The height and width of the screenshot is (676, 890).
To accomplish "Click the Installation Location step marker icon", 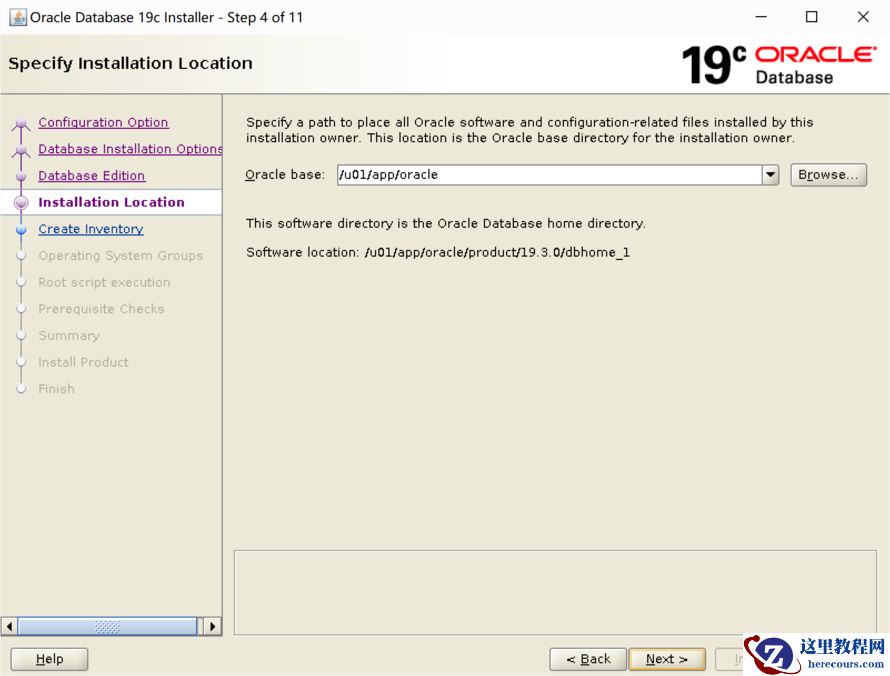I will tap(21, 202).
